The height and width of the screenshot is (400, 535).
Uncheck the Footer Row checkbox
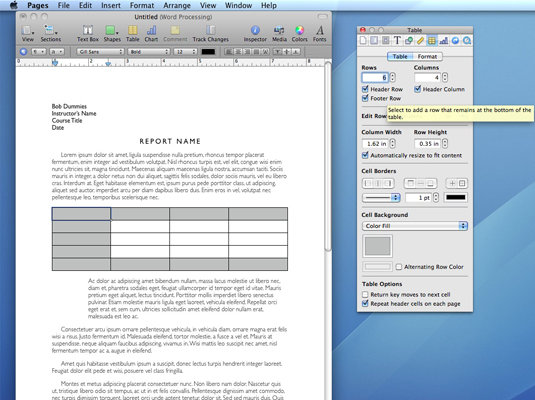tap(365, 98)
